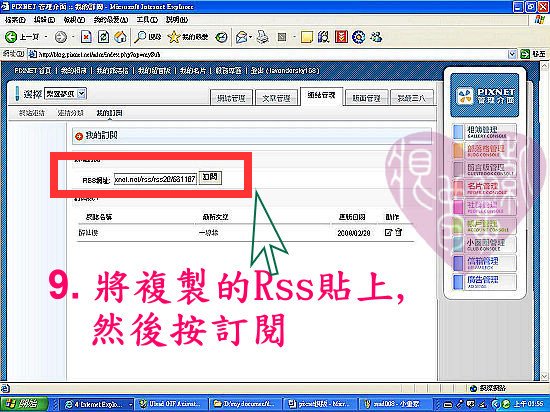Click the Print toolbar icon
Screen dimensions: 550x412
tap(262, 36)
